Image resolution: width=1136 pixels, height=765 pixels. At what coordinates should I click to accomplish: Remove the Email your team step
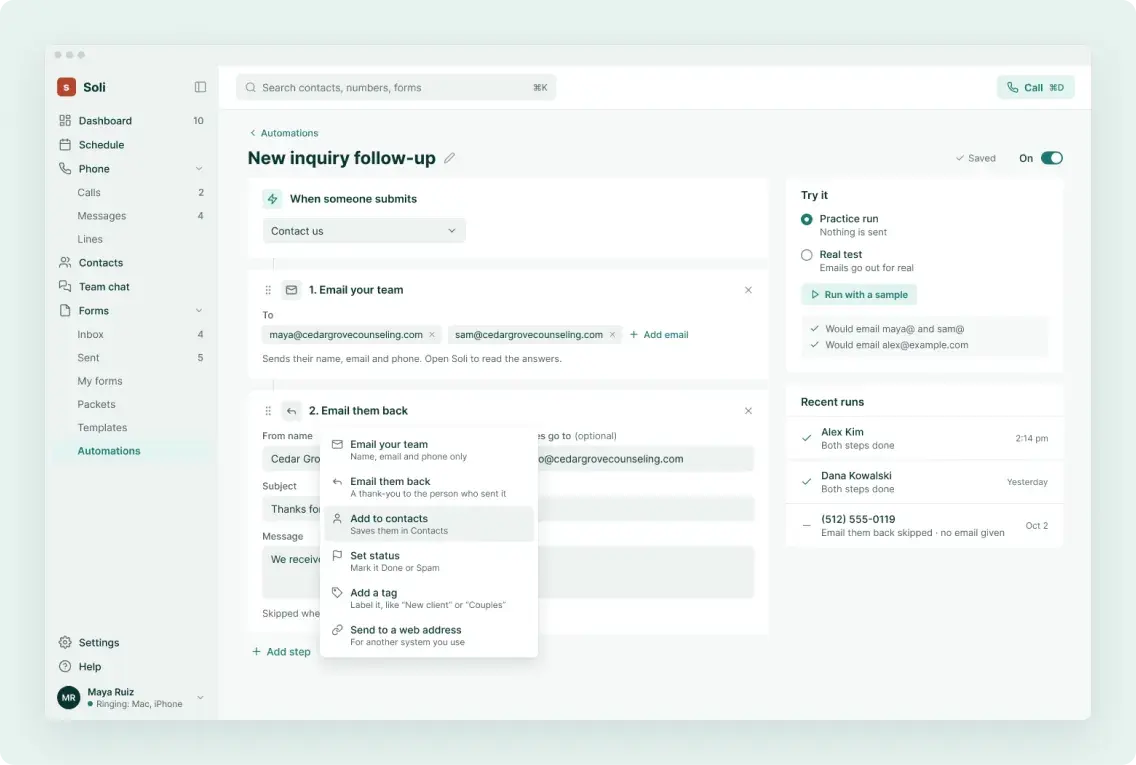tap(748, 290)
